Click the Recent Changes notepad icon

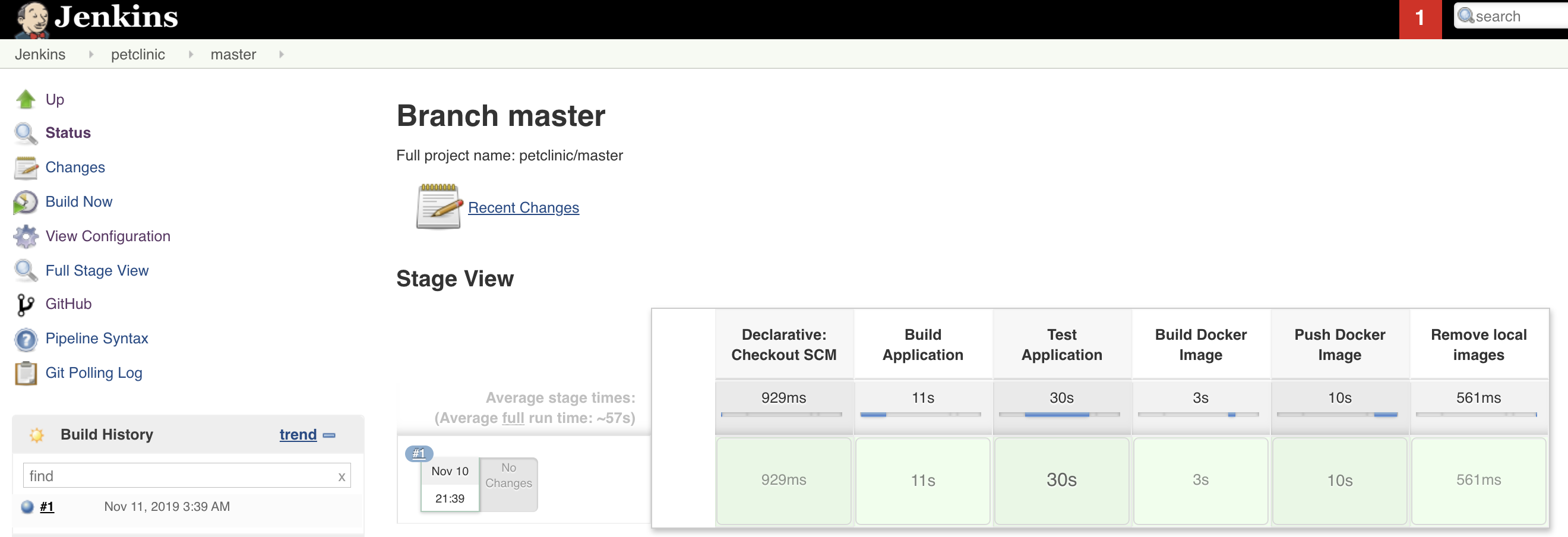click(440, 206)
